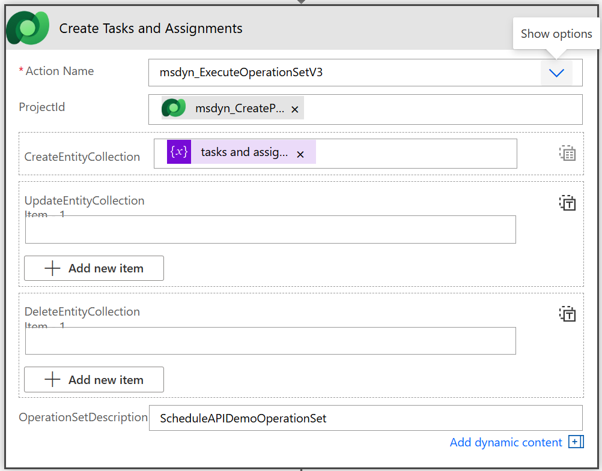602x471 pixels.
Task: Click the DeleteEntityCollection item 1 input
Action: (270, 341)
